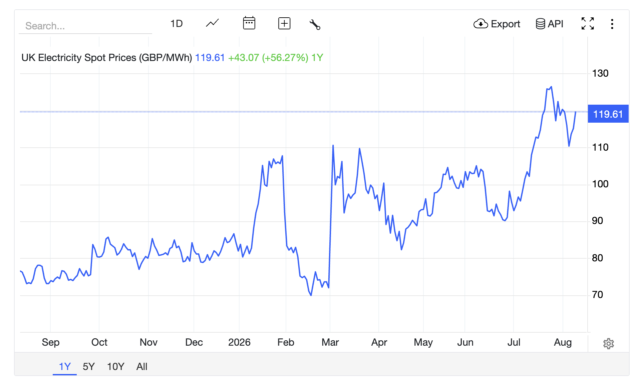Click the chart settings gear icon
The width and height of the screenshot is (640, 388).
608,344
